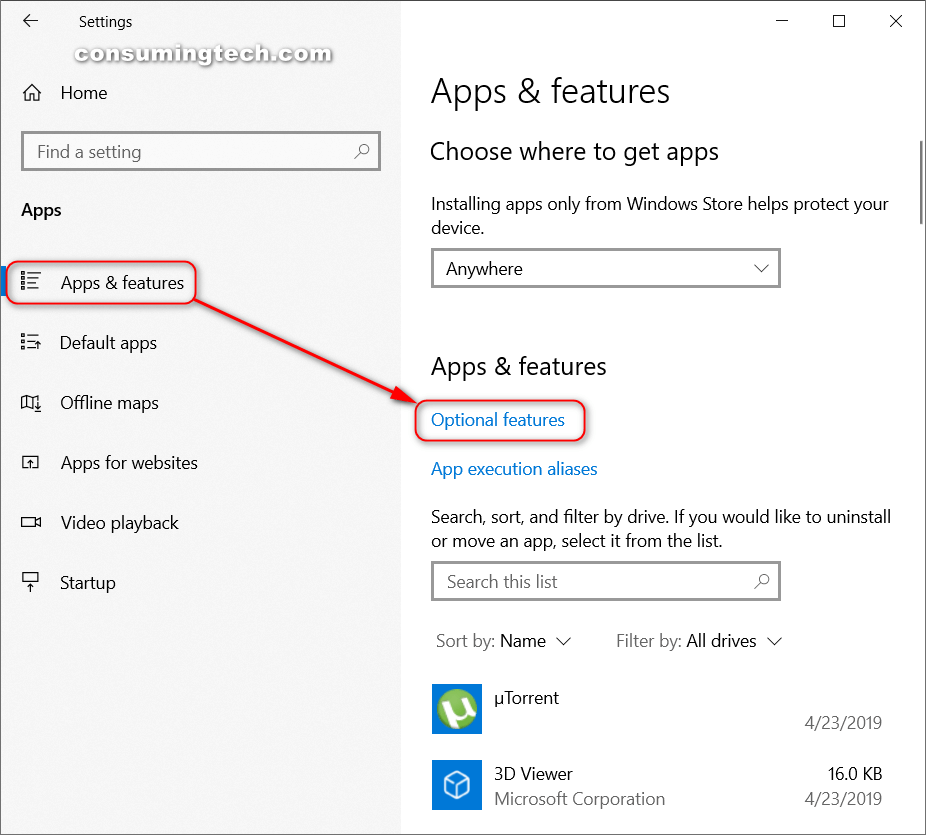Click the Video playback camera icon
Image resolution: width=926 pixels, height=835 pixels.
click(31, 522)
